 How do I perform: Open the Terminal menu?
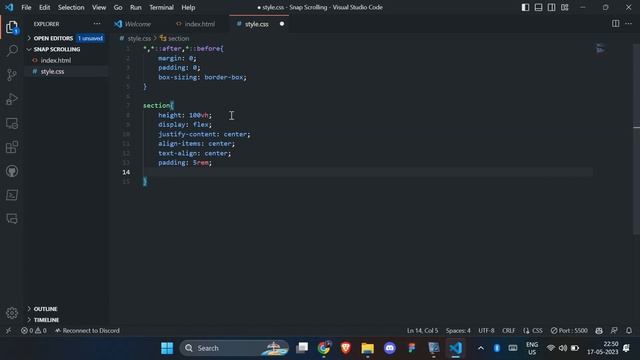pos(161,7)
